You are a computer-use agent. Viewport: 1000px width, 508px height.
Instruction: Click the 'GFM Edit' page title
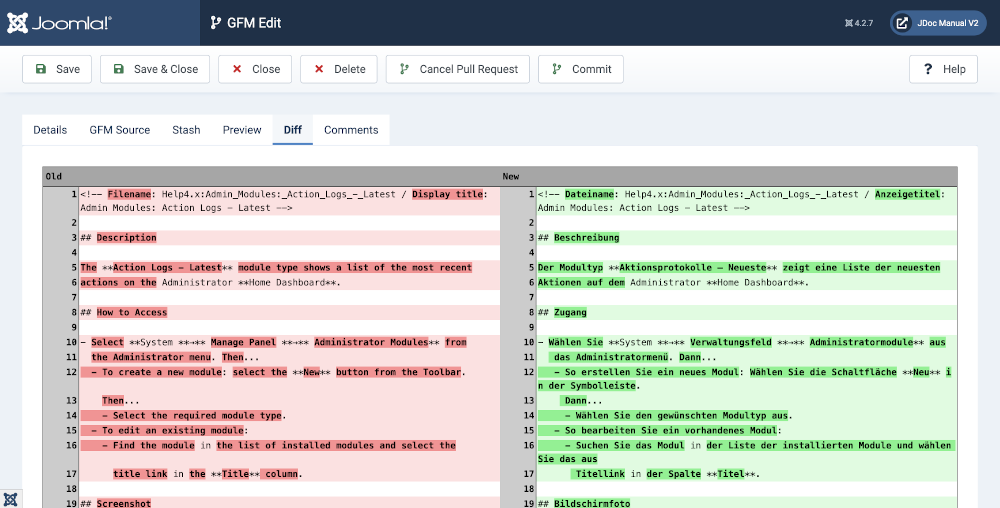pyautogui.click(x=254, y=23)
